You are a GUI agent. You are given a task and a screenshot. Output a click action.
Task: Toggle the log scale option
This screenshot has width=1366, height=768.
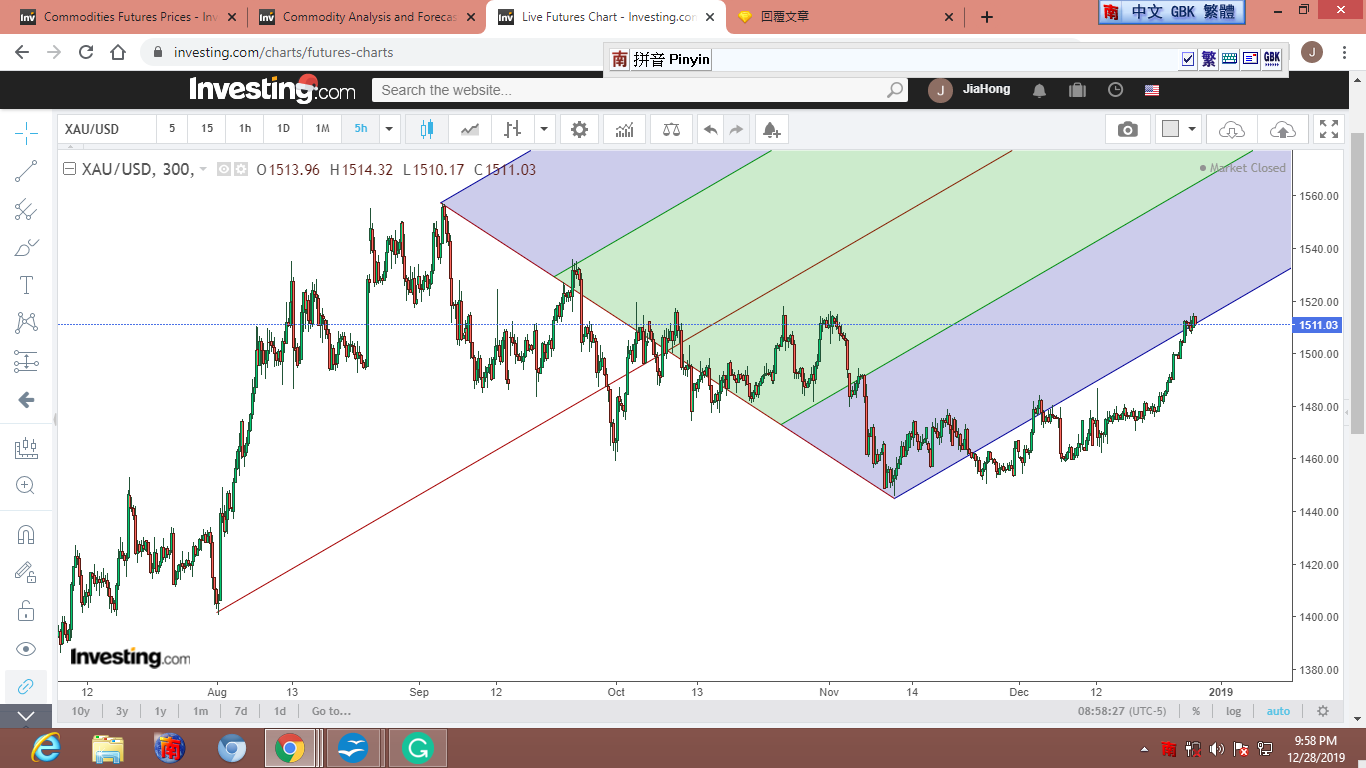click(x=1233, y=711)
